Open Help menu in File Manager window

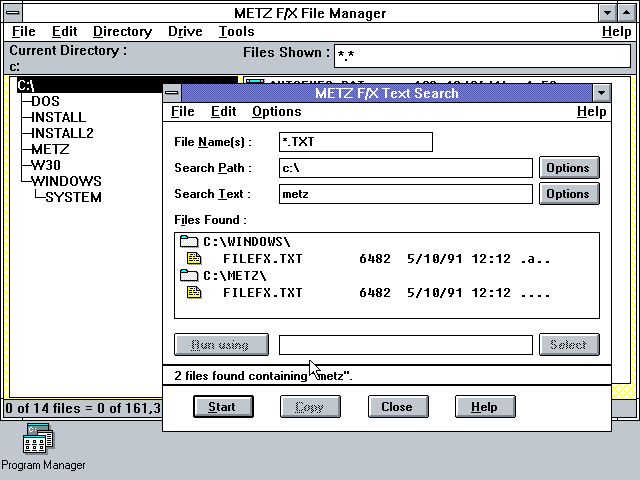616,31
